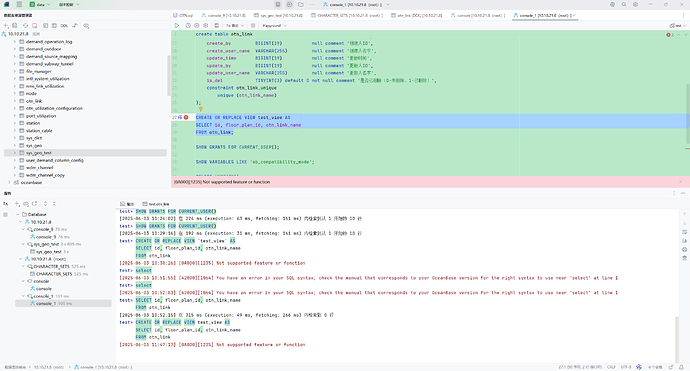This screenshot has width=690, height=371.
Task: Open the transaction mode Tx dropdown
Action: (235, 26)
